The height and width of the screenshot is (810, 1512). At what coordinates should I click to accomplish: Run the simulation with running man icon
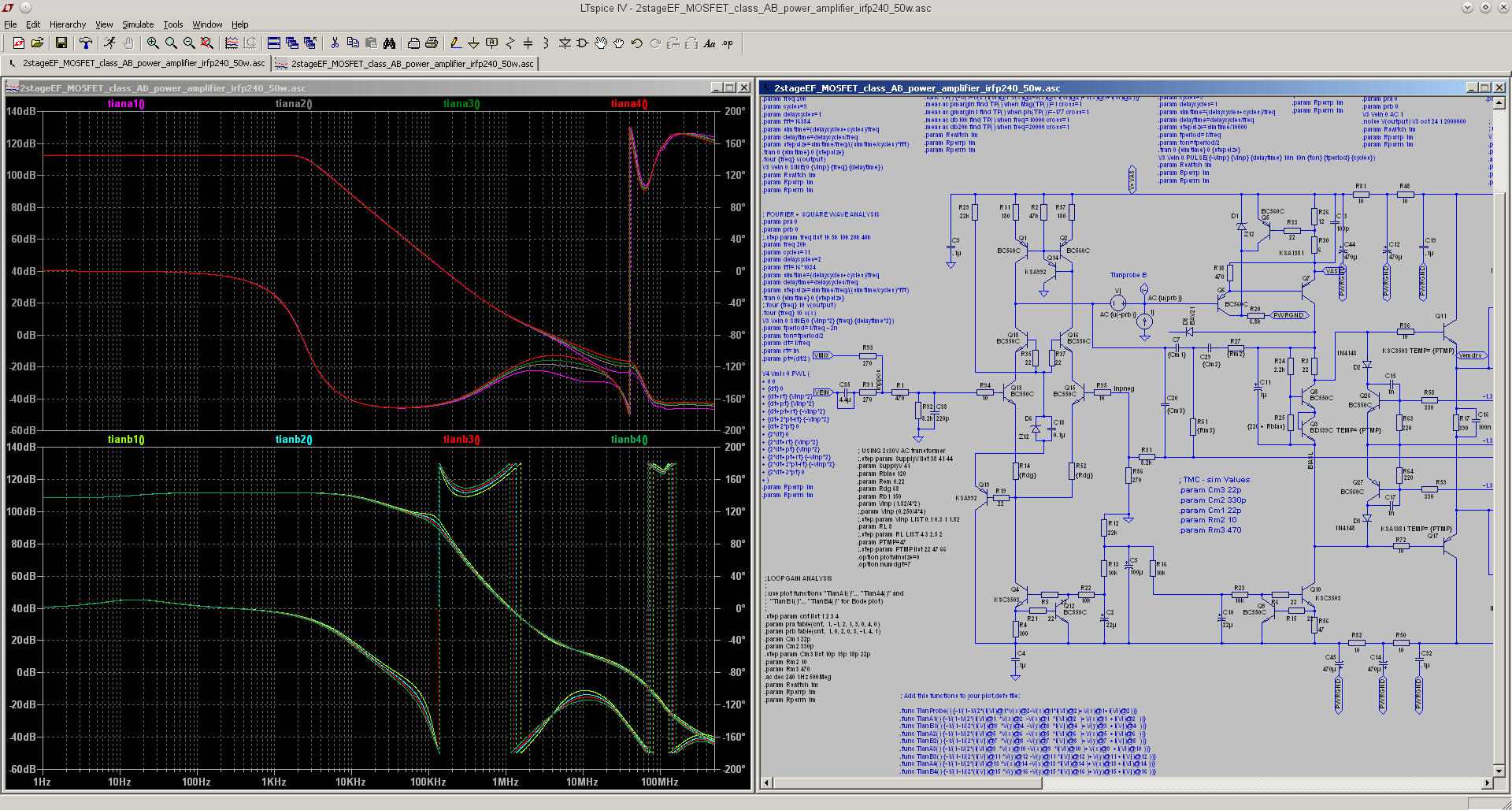click(x=110, y=43)
